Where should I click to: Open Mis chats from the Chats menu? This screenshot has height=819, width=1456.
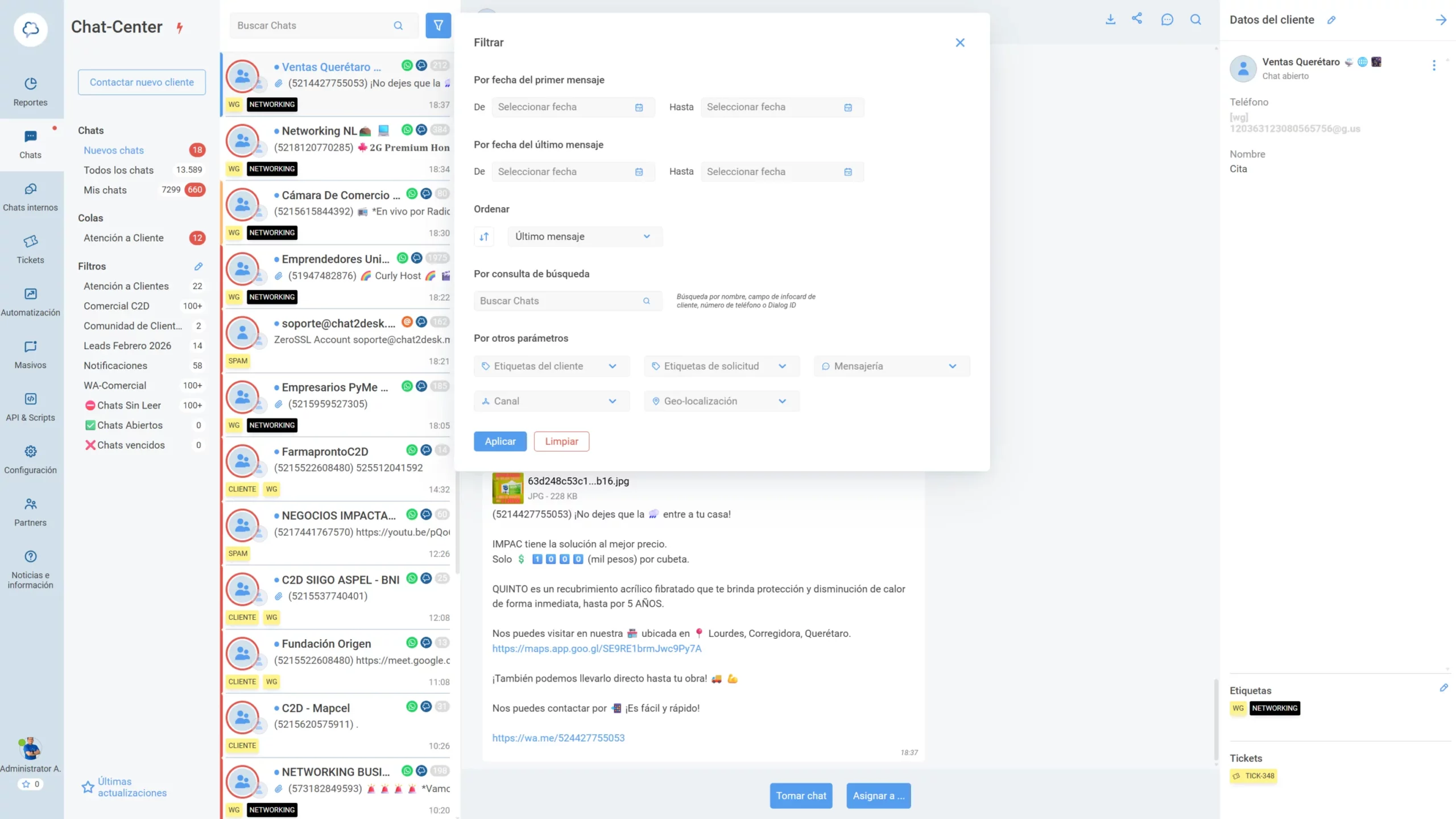point(105,190)
